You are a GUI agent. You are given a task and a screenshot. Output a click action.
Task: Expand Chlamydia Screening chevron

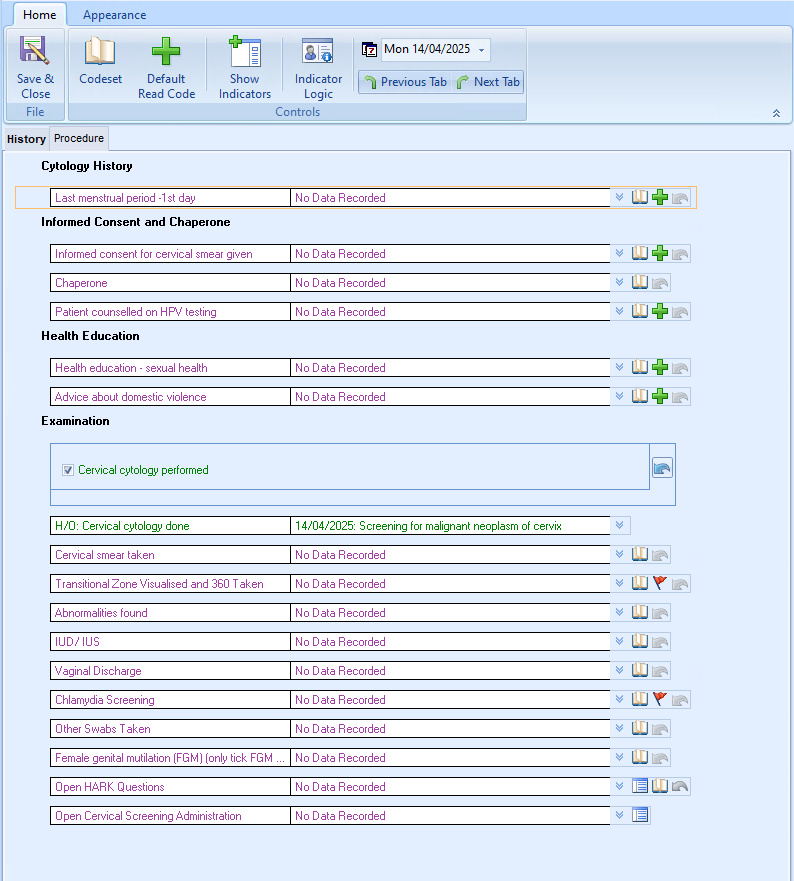[x=619, y=700]
